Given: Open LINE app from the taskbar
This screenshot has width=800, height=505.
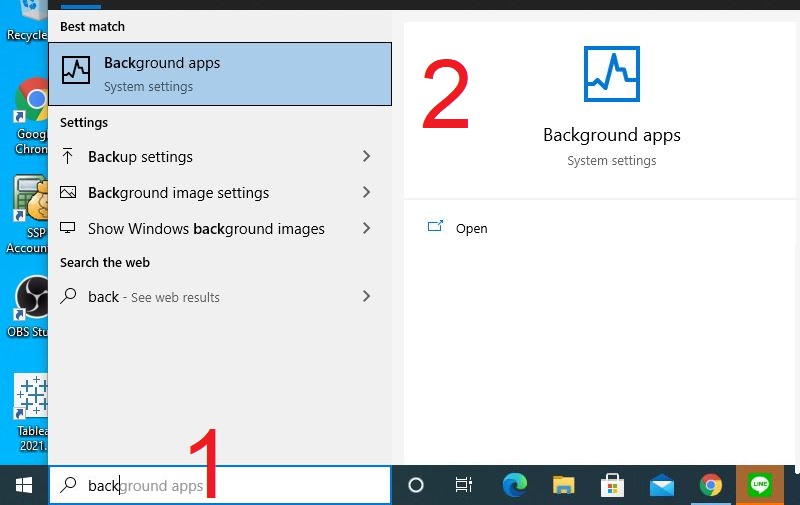Looking at the screenshot, I should click(760, 485).
